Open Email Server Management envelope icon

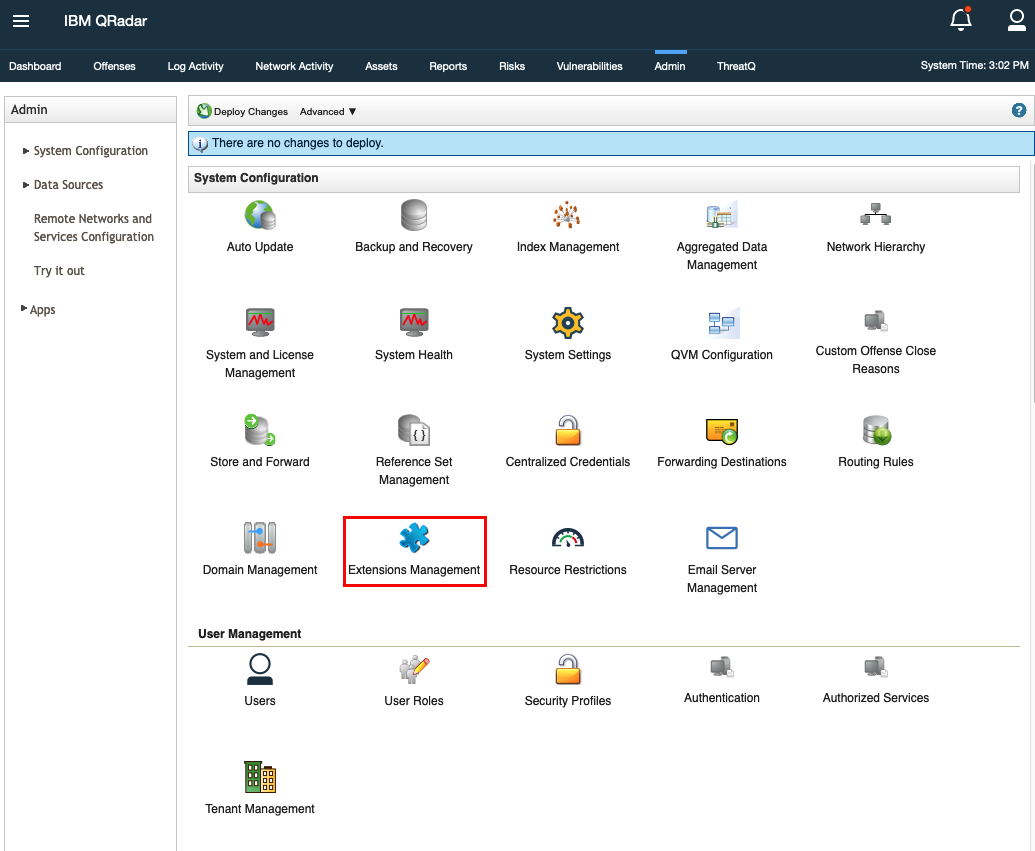(x=721, y=538)
